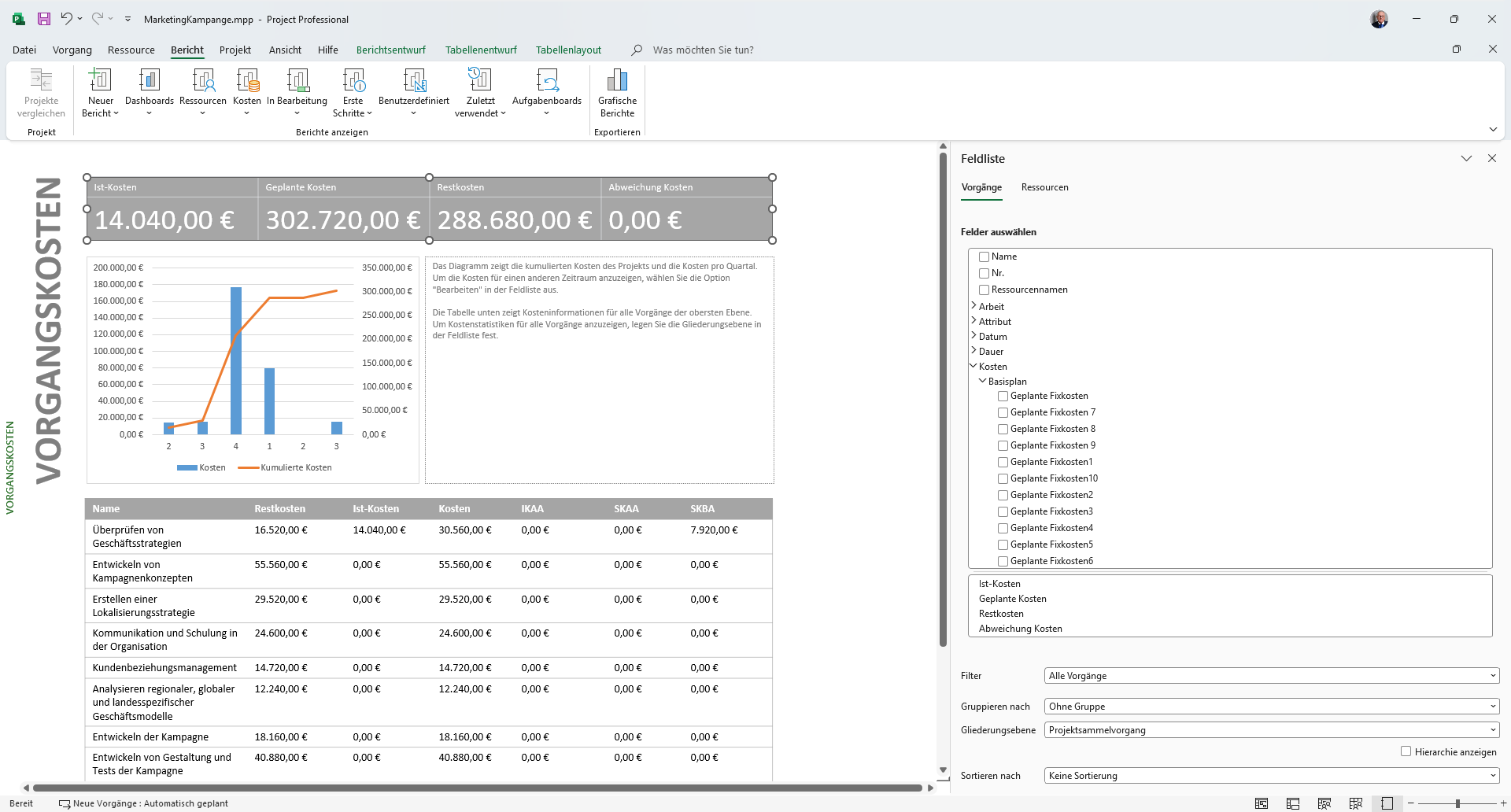Image resolution: width=1511 pixels, height=812 pixels.
Task: Open Aufgabenboards reports icon
Action: click(547, 93)
